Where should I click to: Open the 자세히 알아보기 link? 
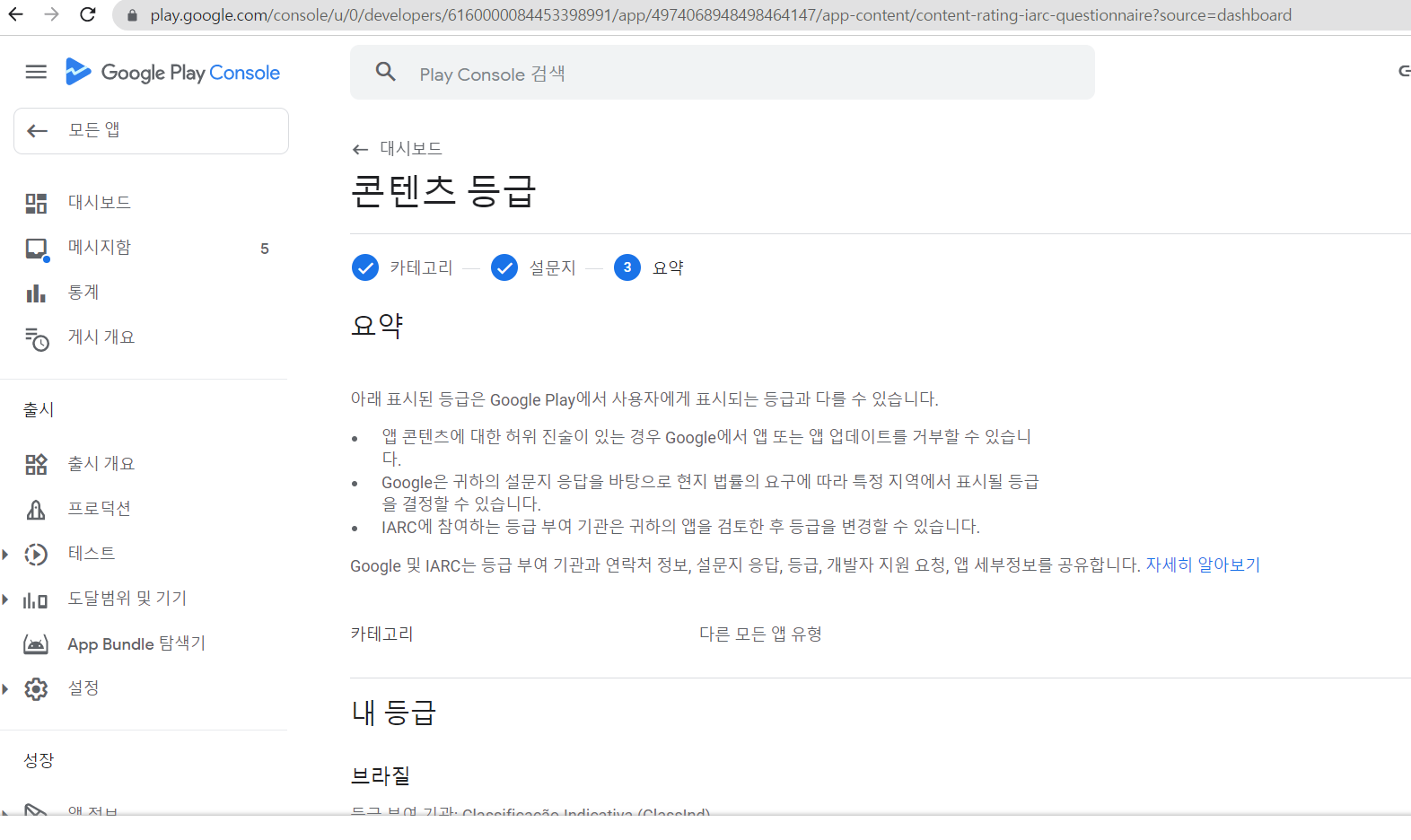(1203, 565)
